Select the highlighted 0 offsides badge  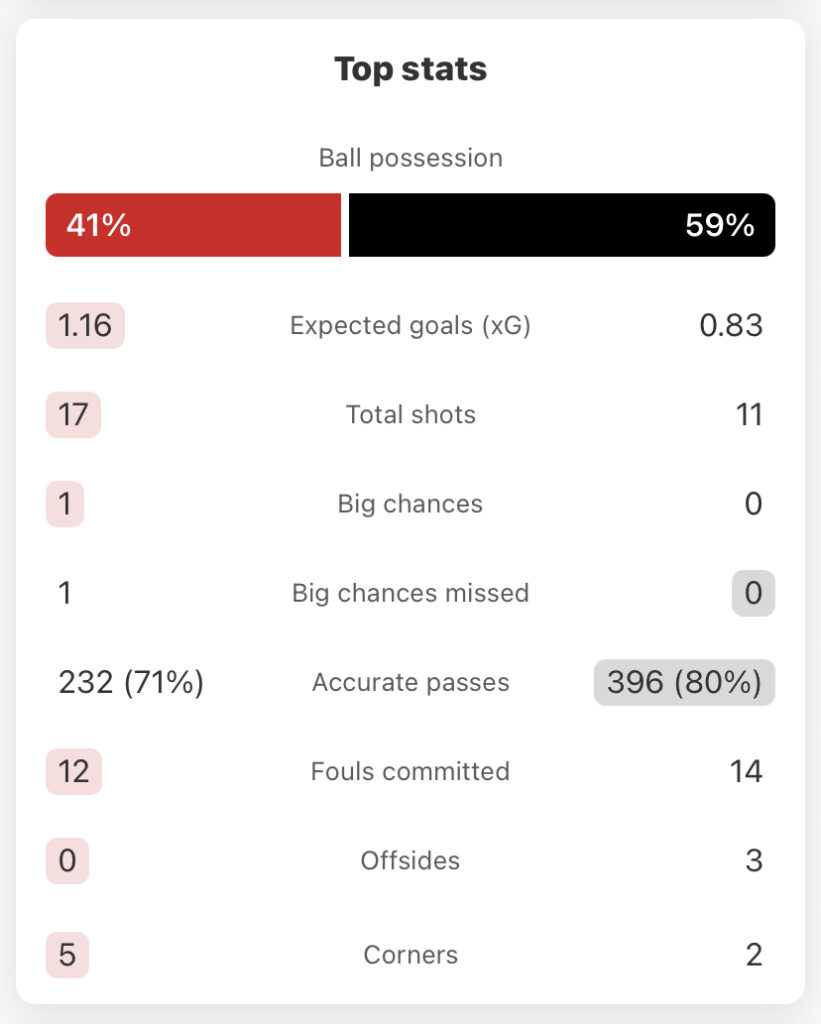[x=67, y=861]
